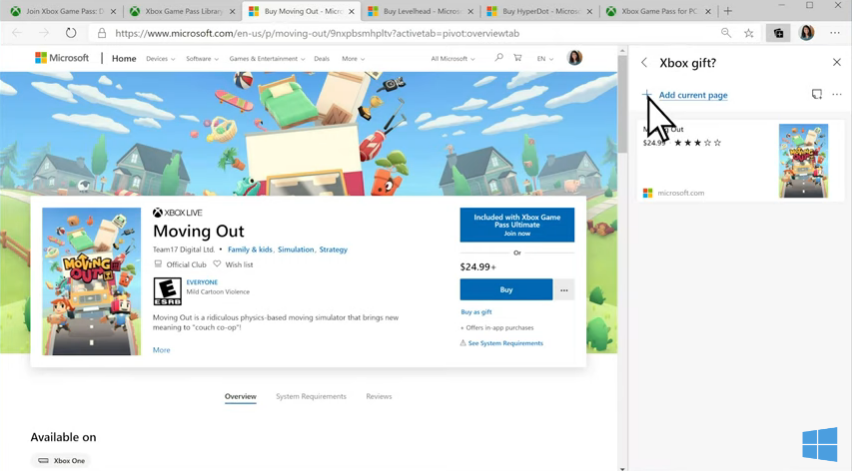The width and height of the screenshot is (852, 471).
Task: Click the Deals link
Action: point(322,59)
